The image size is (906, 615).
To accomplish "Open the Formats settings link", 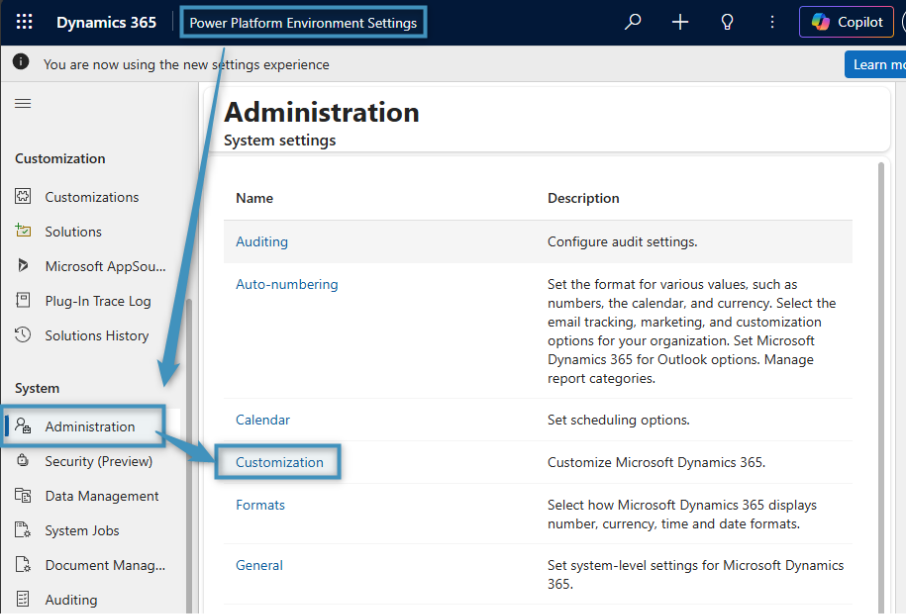I will coord(260,505).
